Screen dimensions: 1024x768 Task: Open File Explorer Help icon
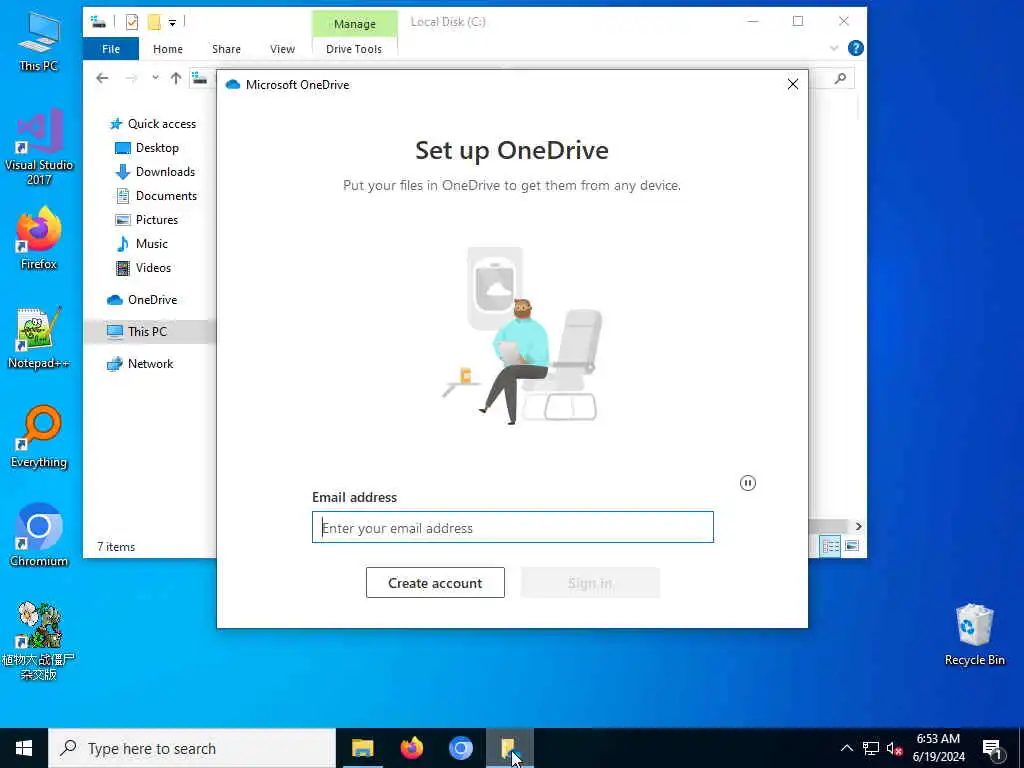[856, 48]
